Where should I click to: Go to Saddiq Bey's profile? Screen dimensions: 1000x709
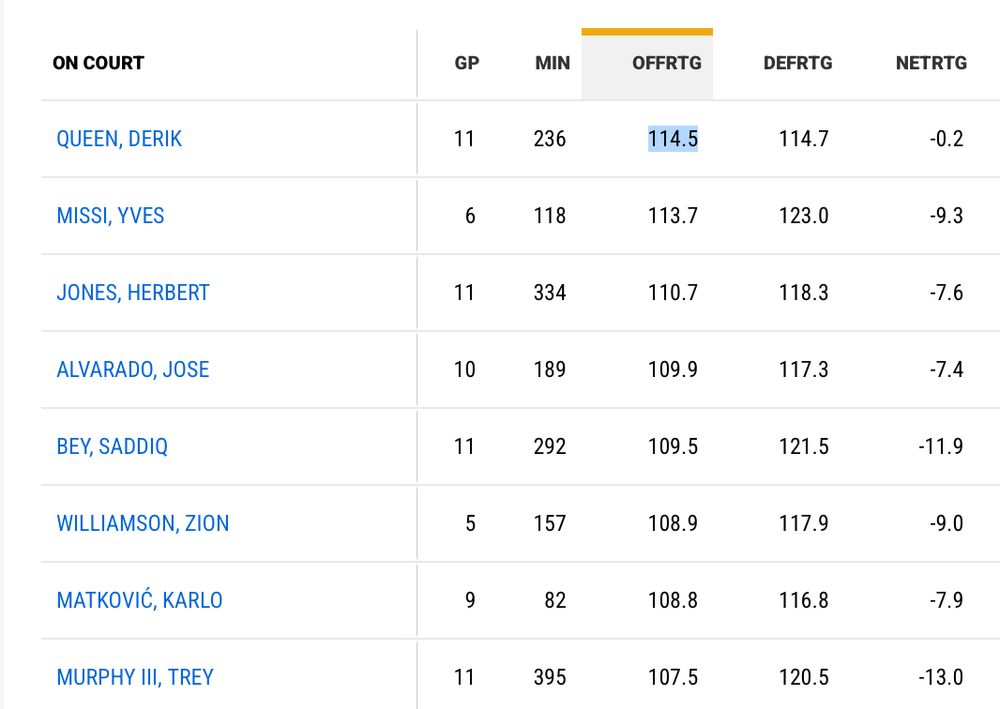click(x=112, y=447)
